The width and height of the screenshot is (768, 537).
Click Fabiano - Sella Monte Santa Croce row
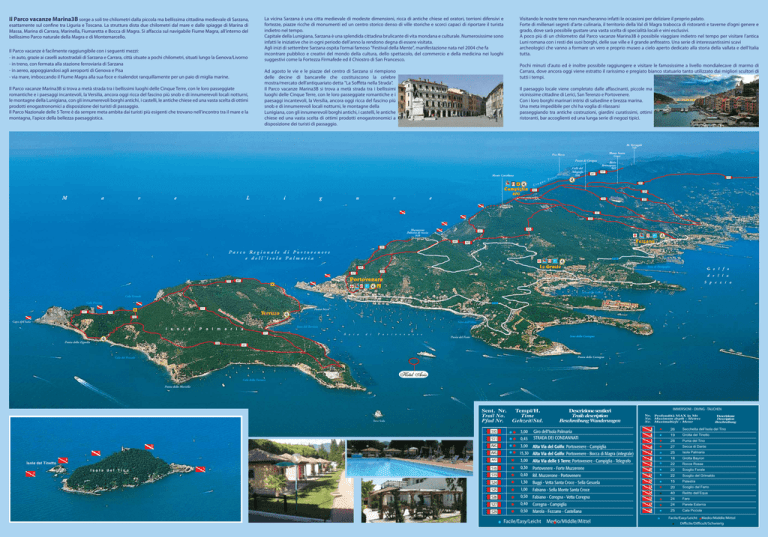point(561,489)
